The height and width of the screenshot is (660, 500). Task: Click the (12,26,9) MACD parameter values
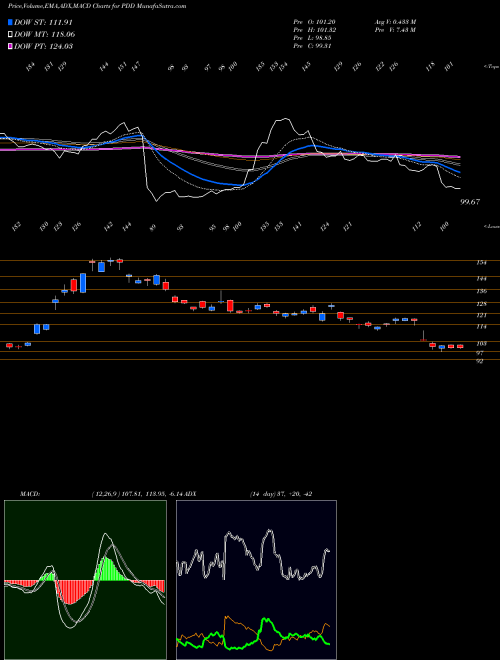click(x=138, y=494)
